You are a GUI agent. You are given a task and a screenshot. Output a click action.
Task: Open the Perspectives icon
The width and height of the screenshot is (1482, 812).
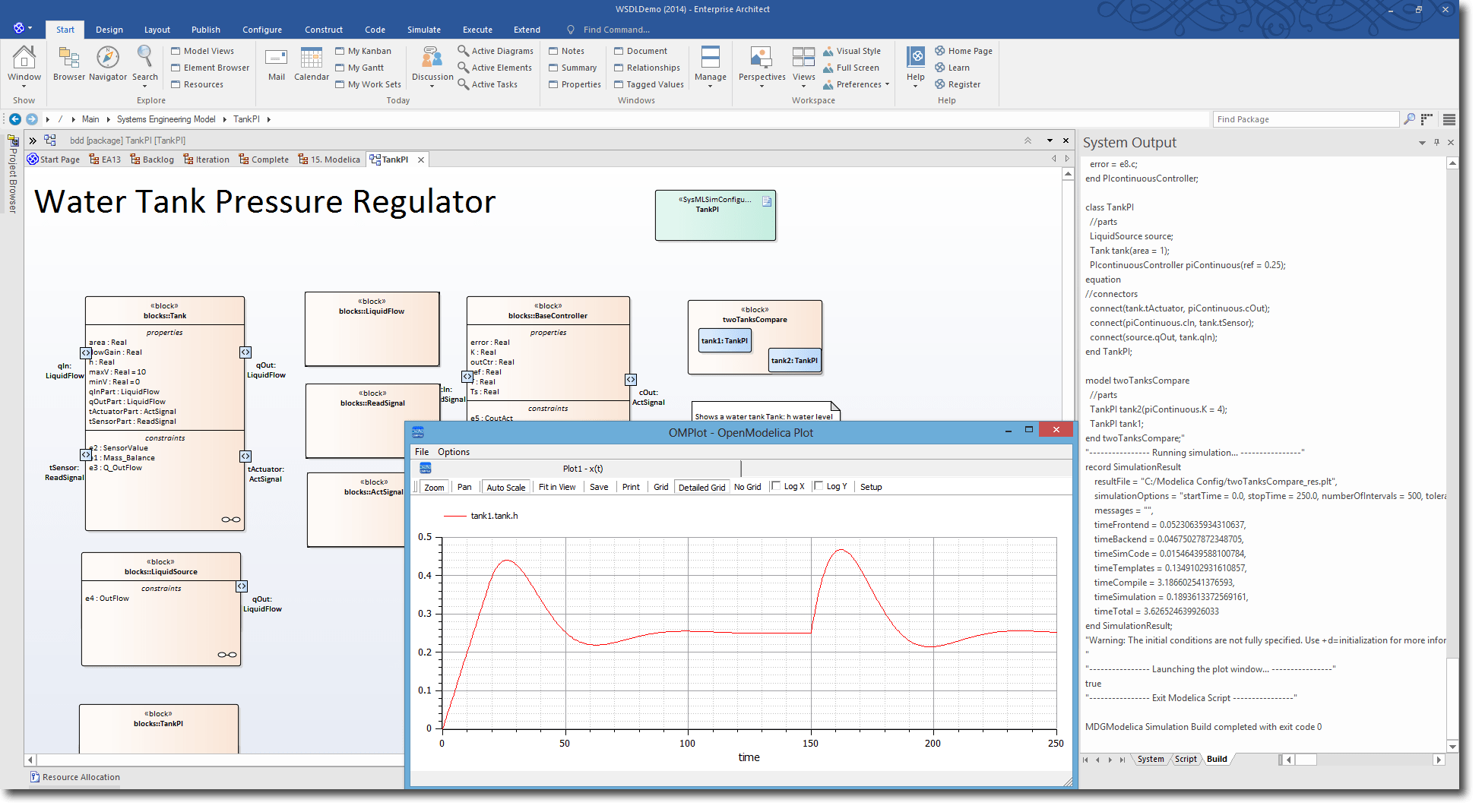click(x=762, y=58)
